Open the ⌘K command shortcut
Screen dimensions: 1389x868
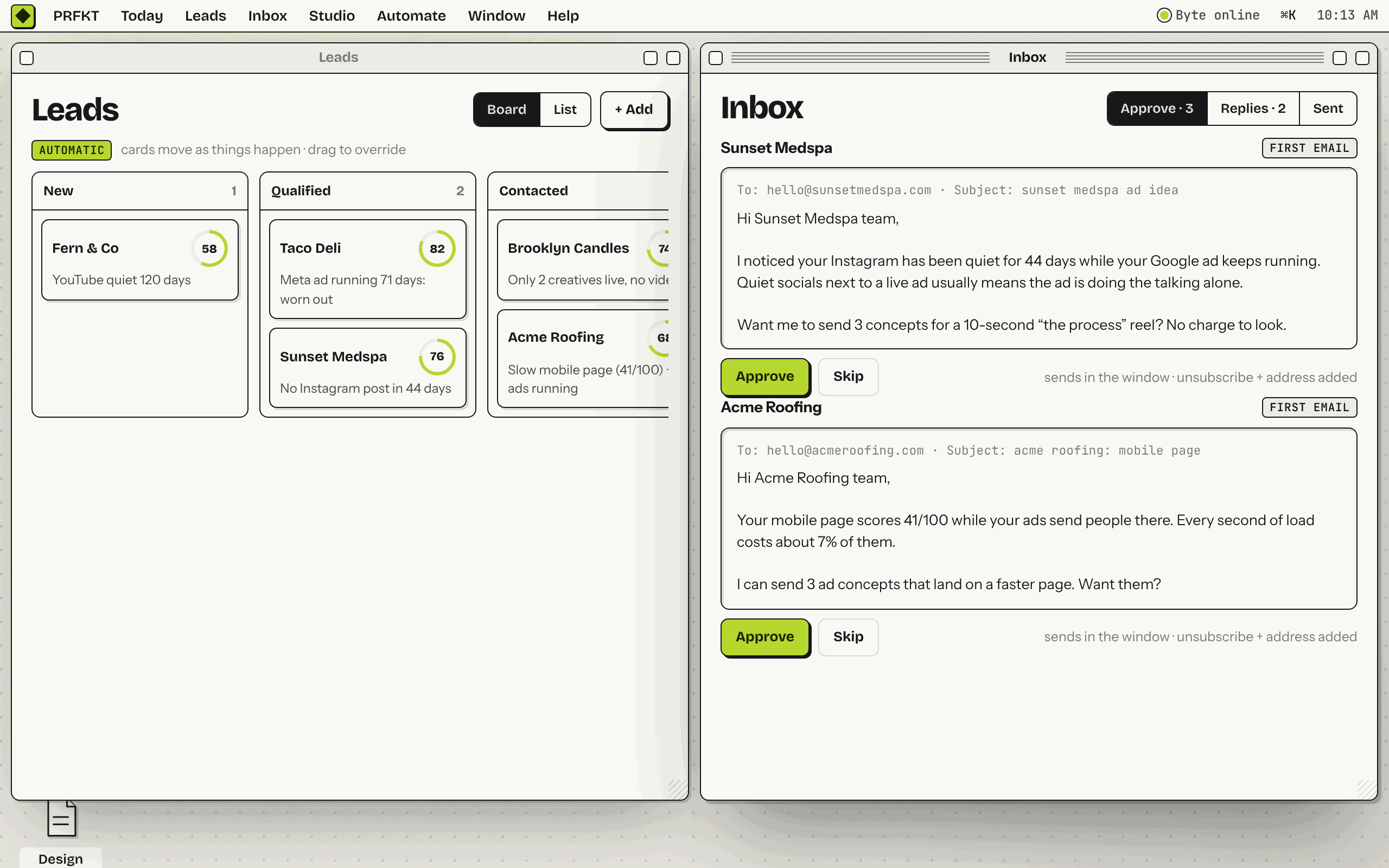click(x=1288, y=16)
